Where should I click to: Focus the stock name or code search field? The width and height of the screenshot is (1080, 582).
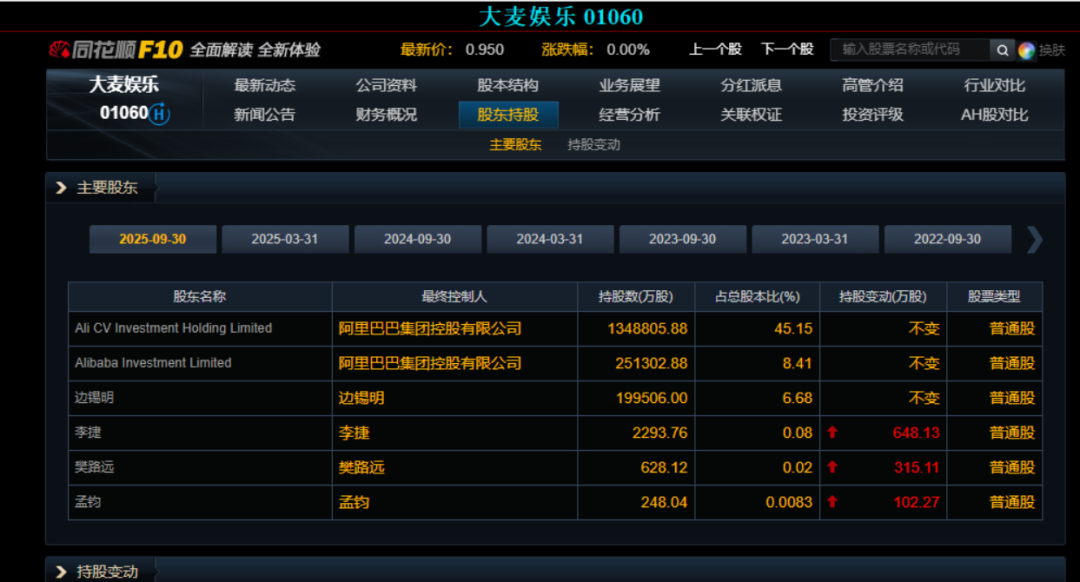click(910, 50)
